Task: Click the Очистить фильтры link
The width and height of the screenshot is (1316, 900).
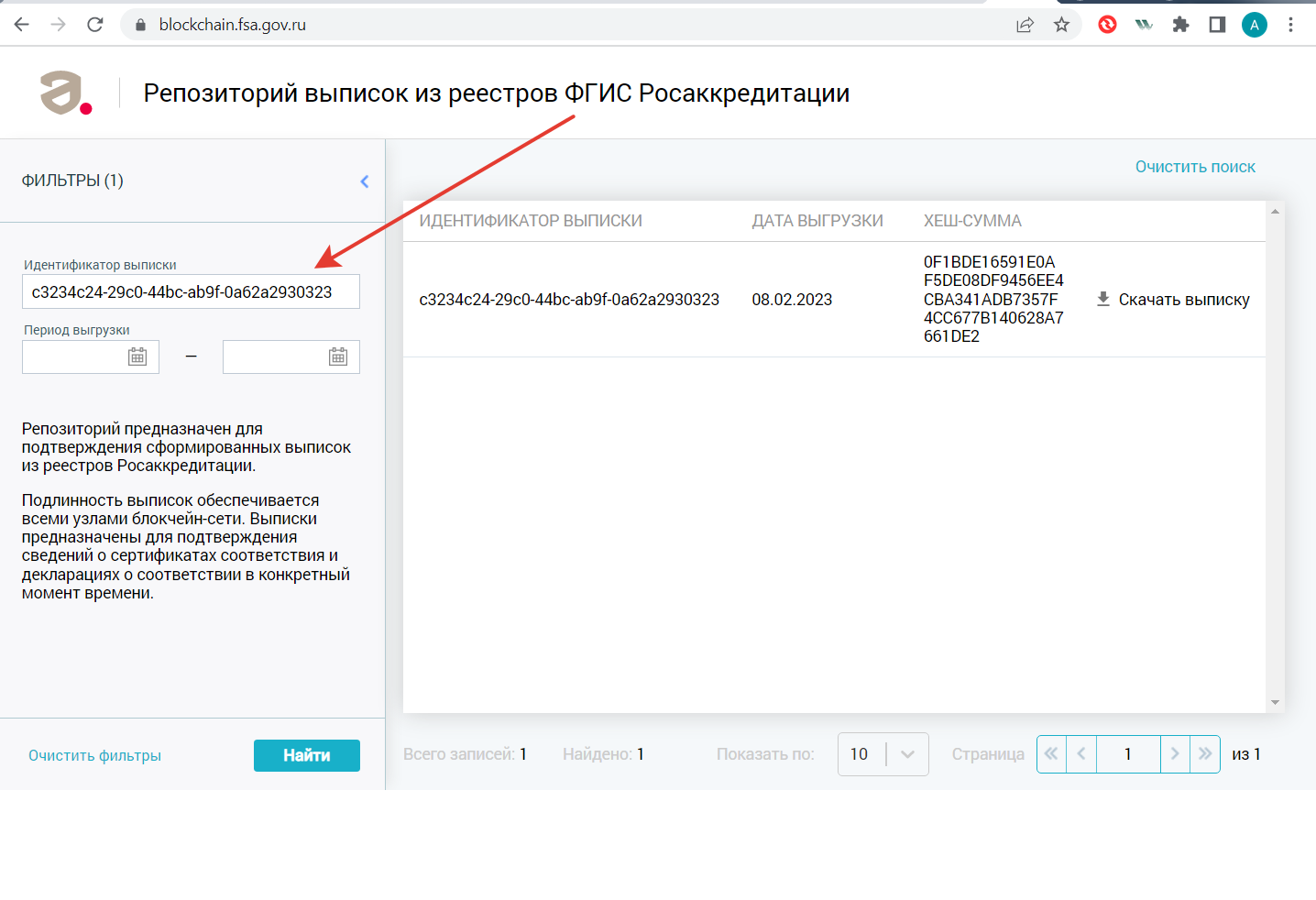Action: (94, 755)
